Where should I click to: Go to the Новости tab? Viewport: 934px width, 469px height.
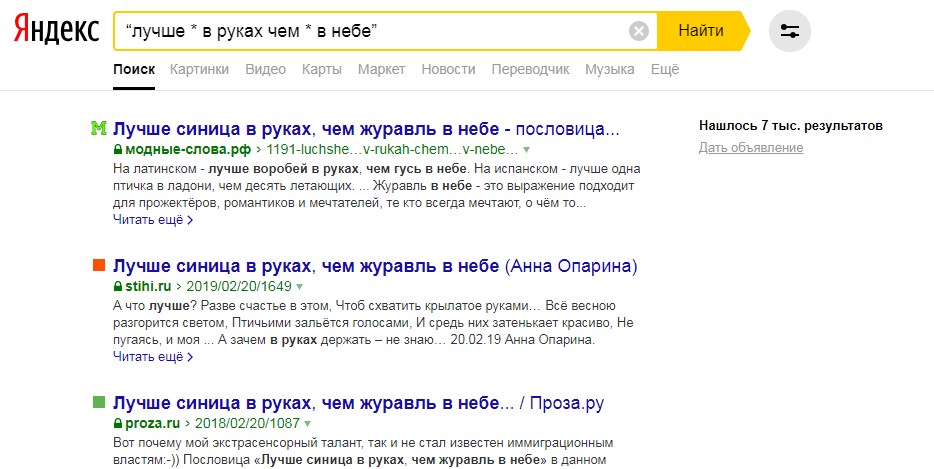point(449,70)
